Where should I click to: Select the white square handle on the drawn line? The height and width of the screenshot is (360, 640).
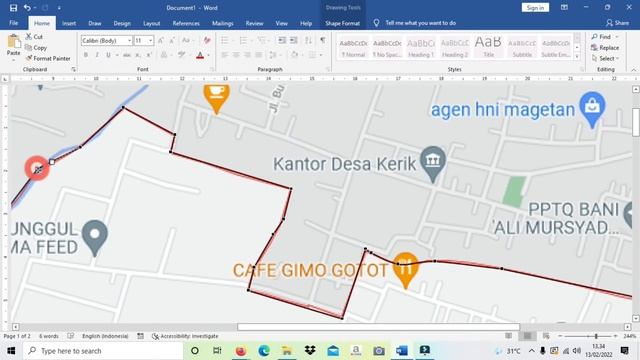(52, 162)
